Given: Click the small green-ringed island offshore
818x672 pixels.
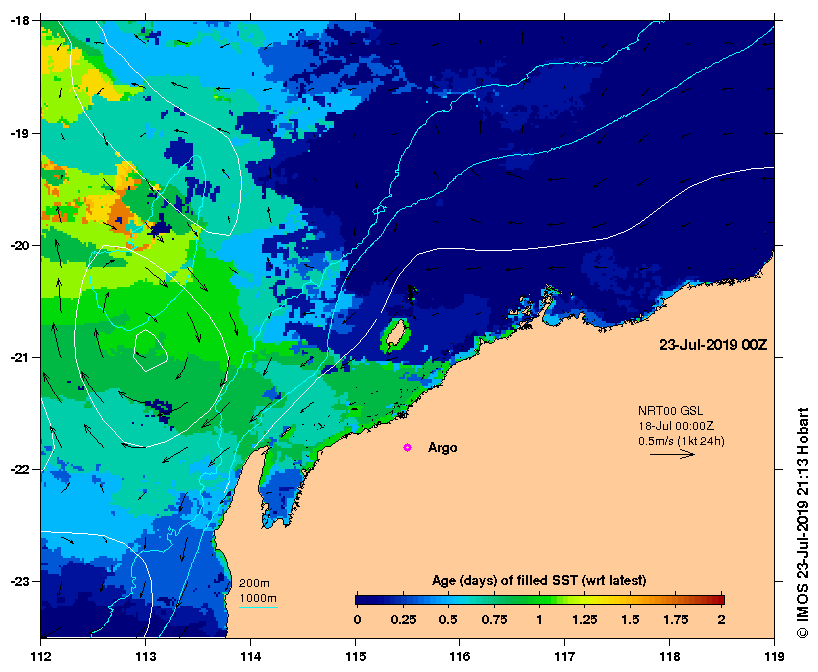Looking at the screenshot, I should (396, 335).
